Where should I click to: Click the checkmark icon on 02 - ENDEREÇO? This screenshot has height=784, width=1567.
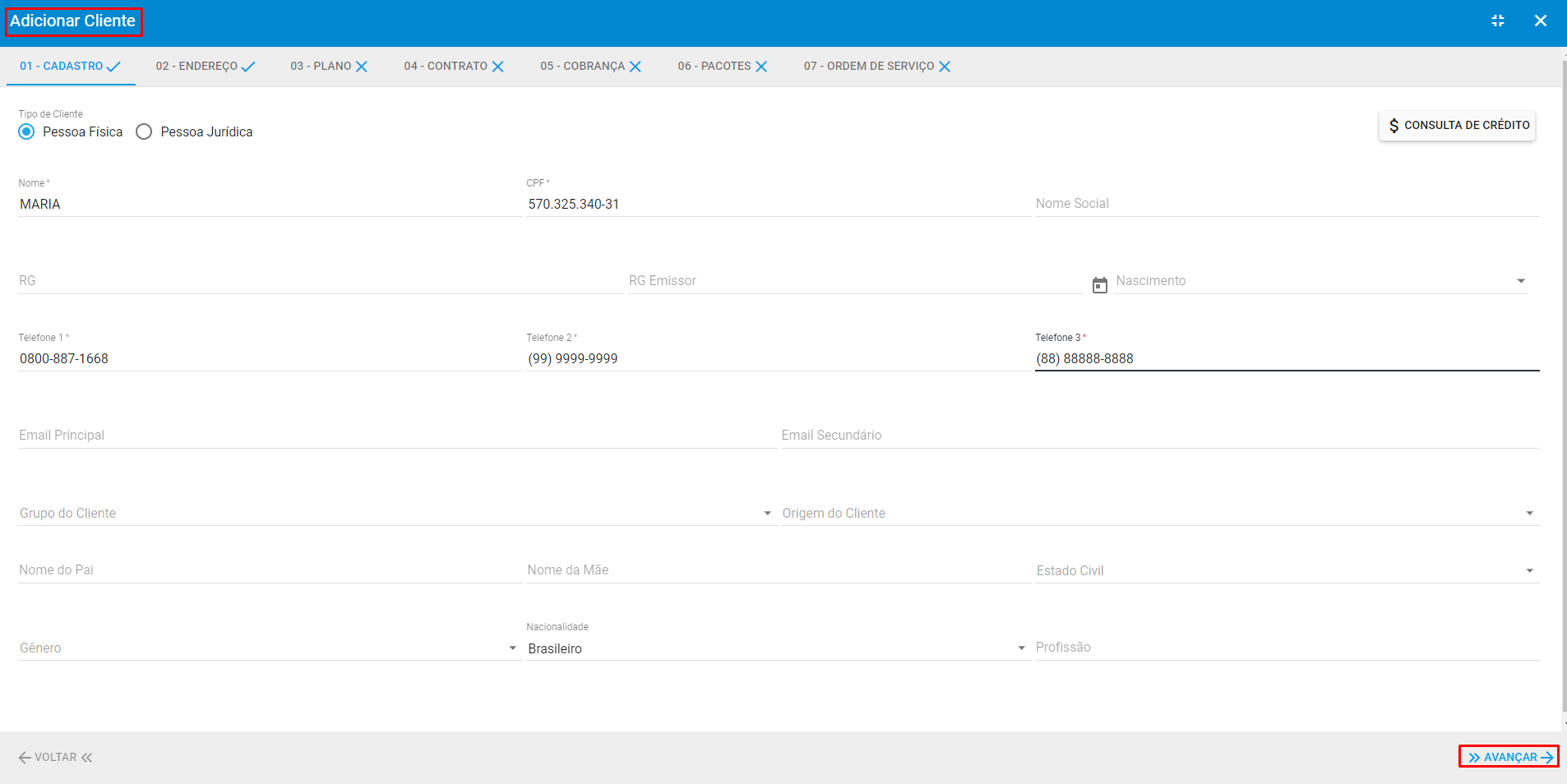tap(250, 66)
